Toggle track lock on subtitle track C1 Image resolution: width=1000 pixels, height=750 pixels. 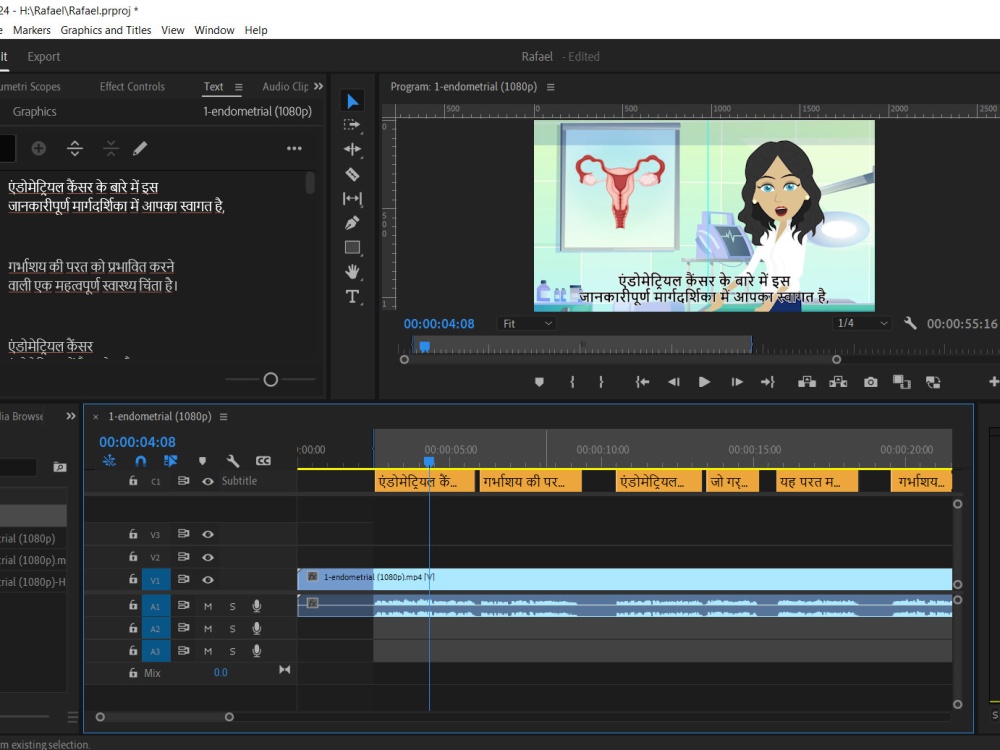133,481
